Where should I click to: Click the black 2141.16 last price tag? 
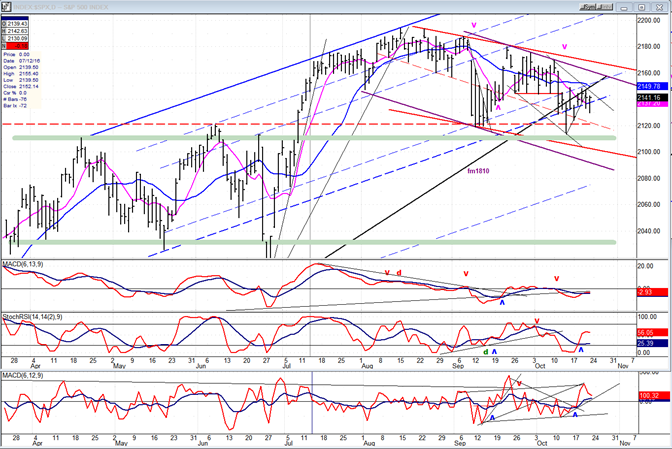652,98
